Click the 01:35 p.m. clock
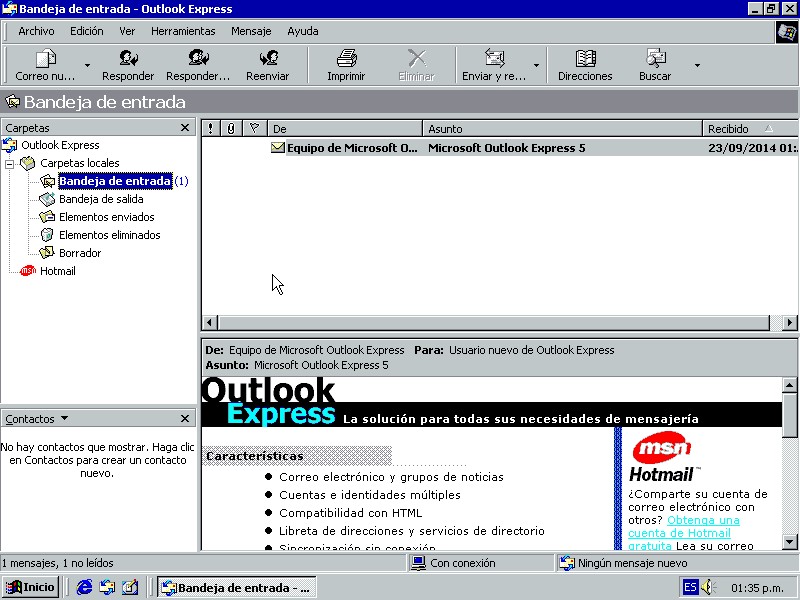800x600 pixels. (757, 588)
